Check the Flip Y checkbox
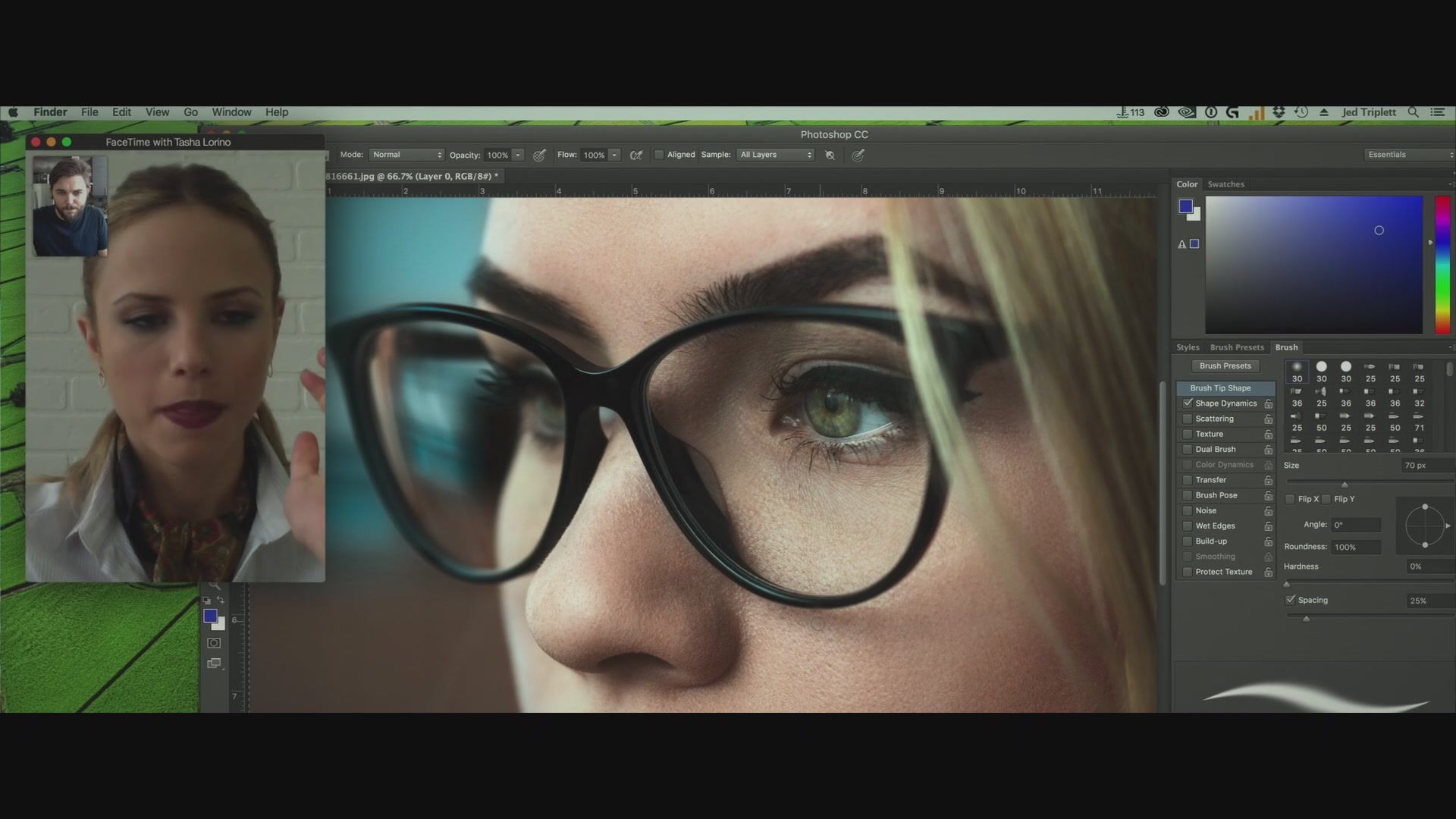Screen dimensions: 1456x819 [x=1326, y=499]
